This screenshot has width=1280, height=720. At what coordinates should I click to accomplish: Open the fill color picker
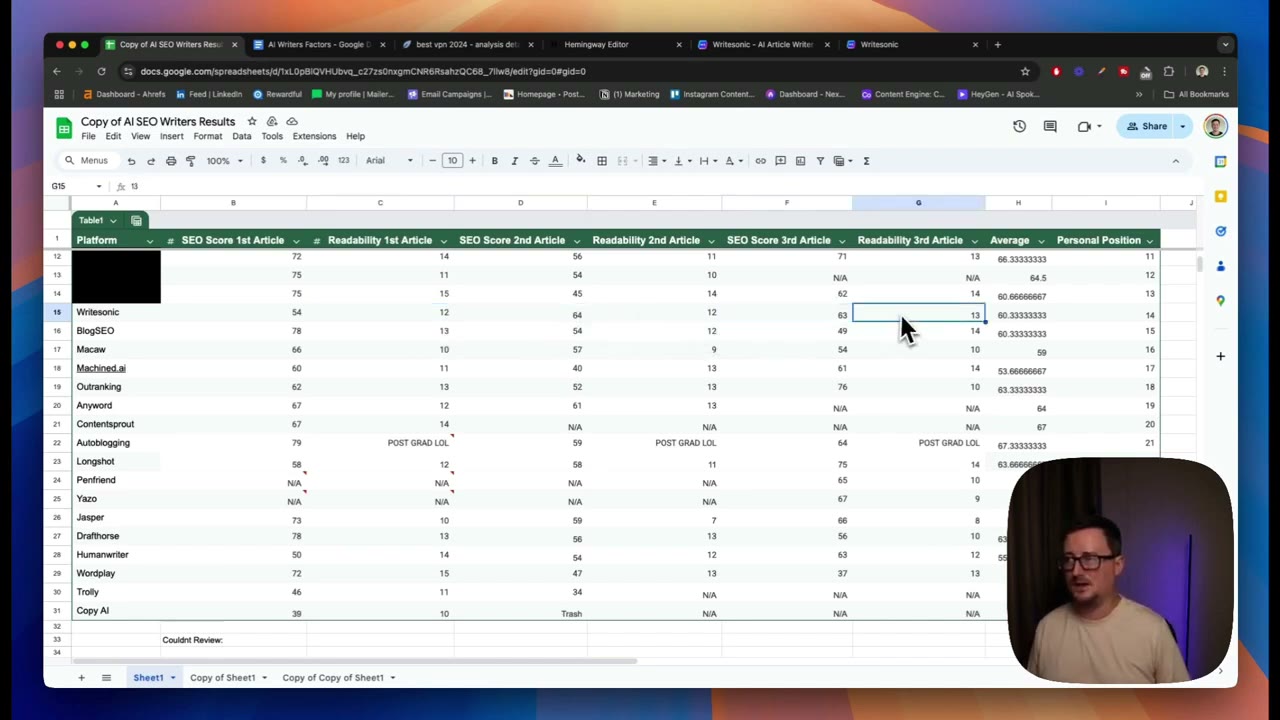[x=580, y=161]
